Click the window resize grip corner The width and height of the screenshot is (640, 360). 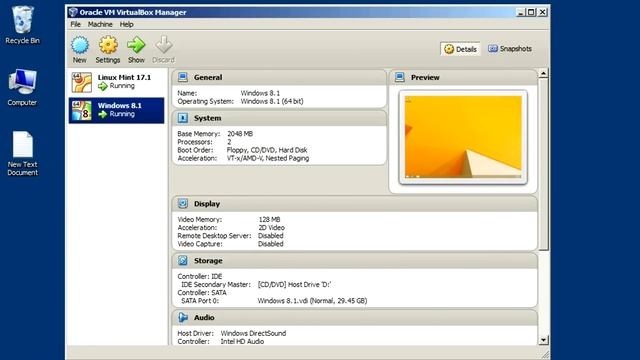(x=544, y=354)
